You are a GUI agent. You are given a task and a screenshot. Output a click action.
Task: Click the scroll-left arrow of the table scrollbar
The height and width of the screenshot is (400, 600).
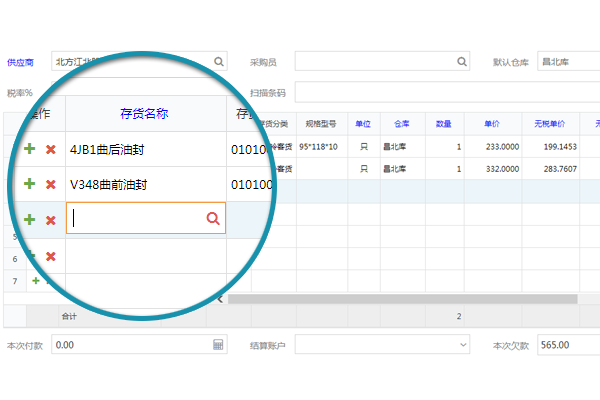tap(220, 299)
